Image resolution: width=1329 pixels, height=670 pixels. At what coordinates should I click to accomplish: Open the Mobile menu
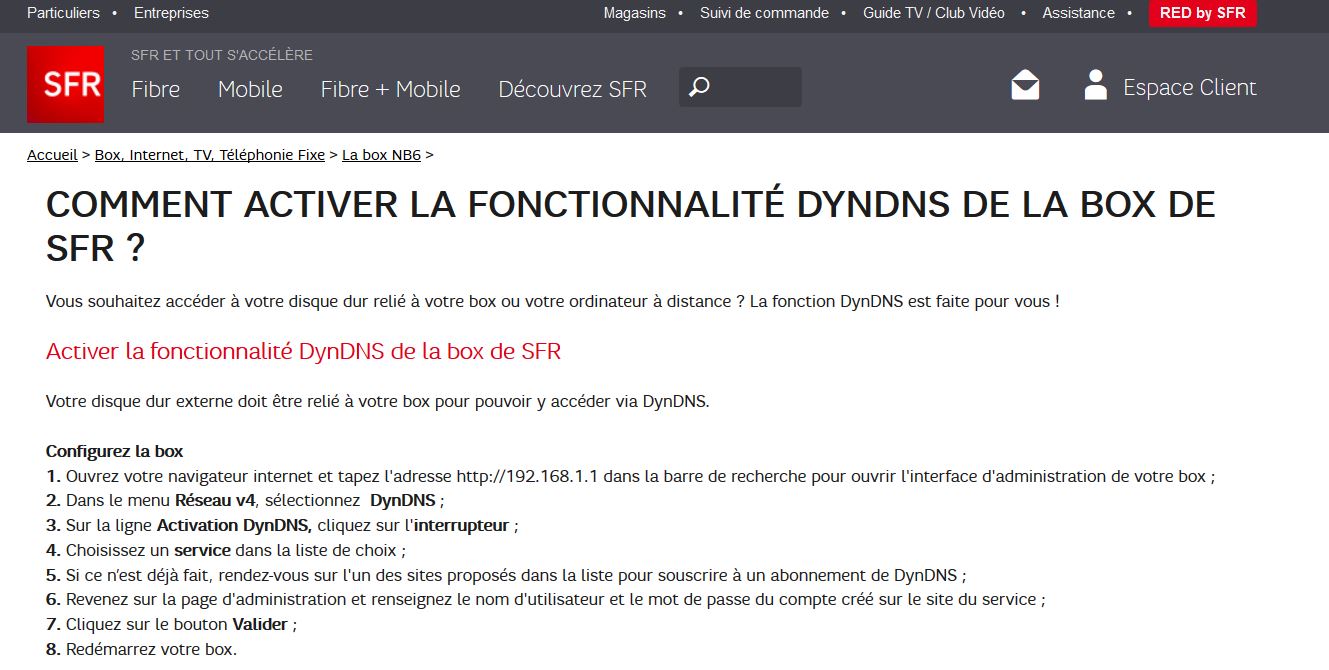250,89
